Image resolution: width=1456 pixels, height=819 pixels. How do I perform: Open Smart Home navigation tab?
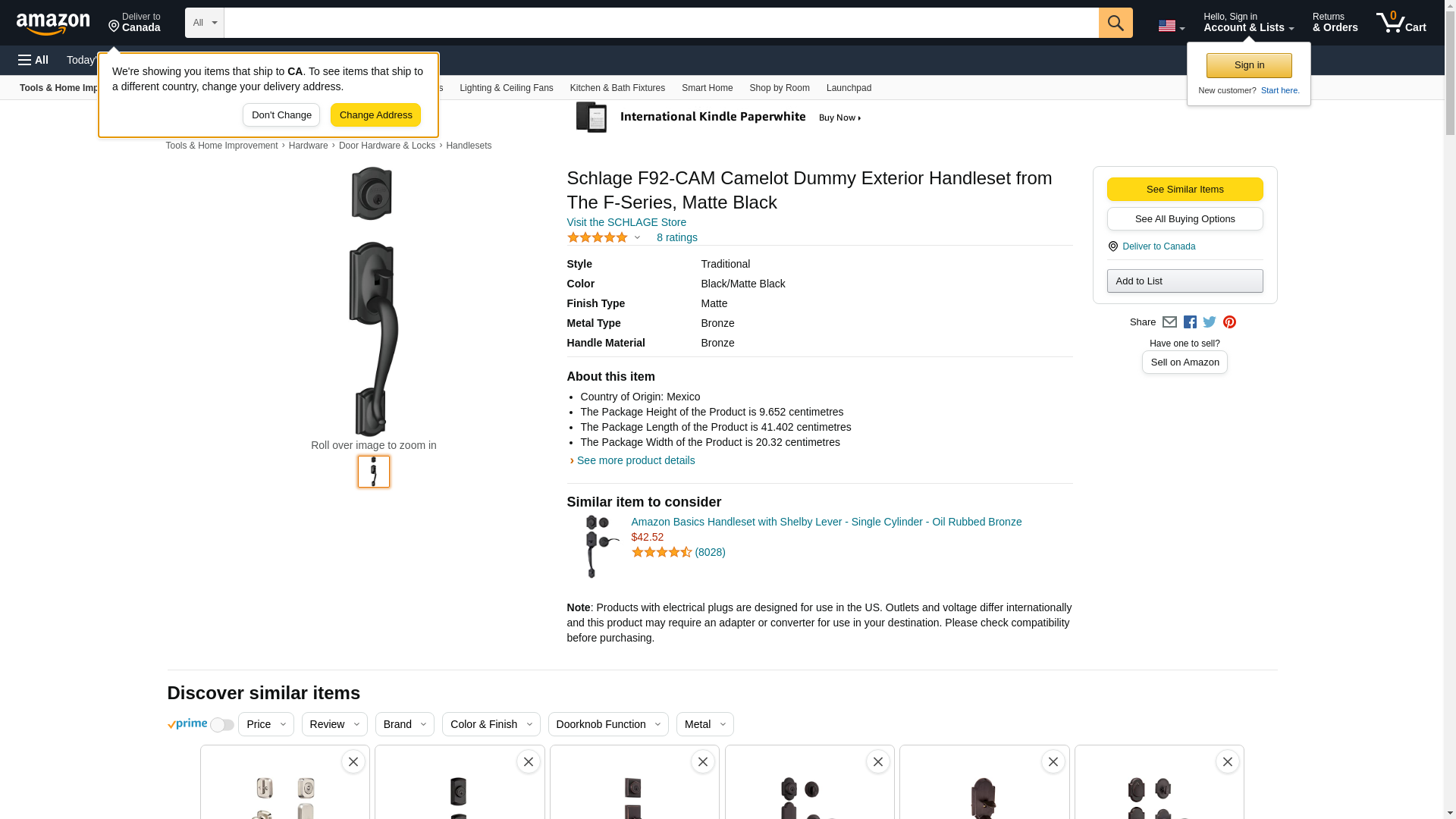point(707,88)
